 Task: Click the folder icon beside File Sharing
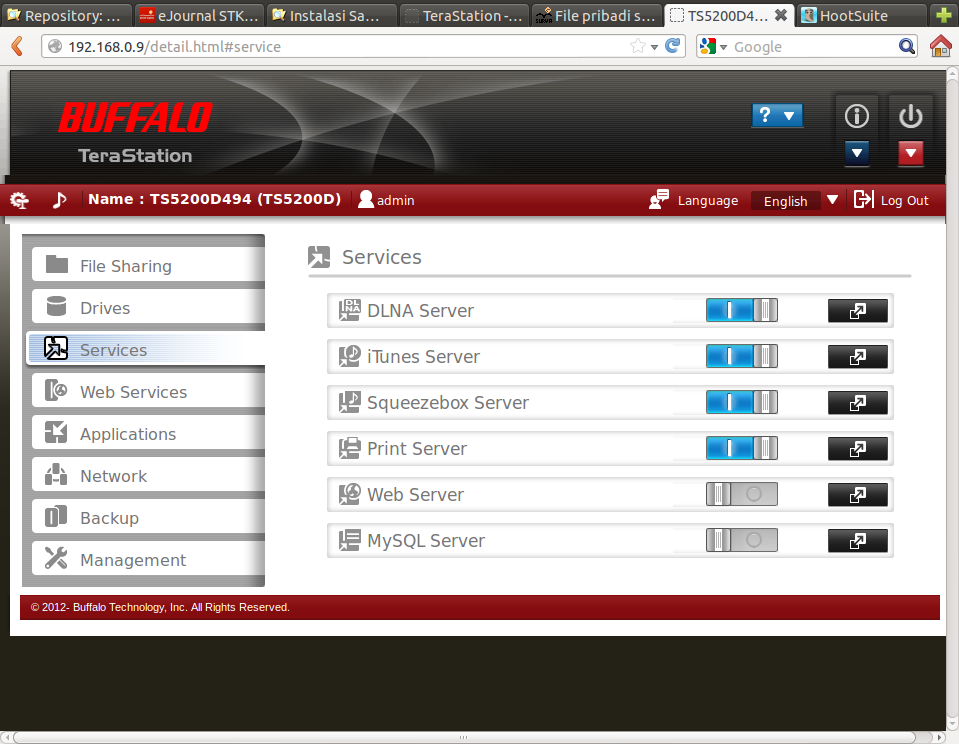pos(57,265)
